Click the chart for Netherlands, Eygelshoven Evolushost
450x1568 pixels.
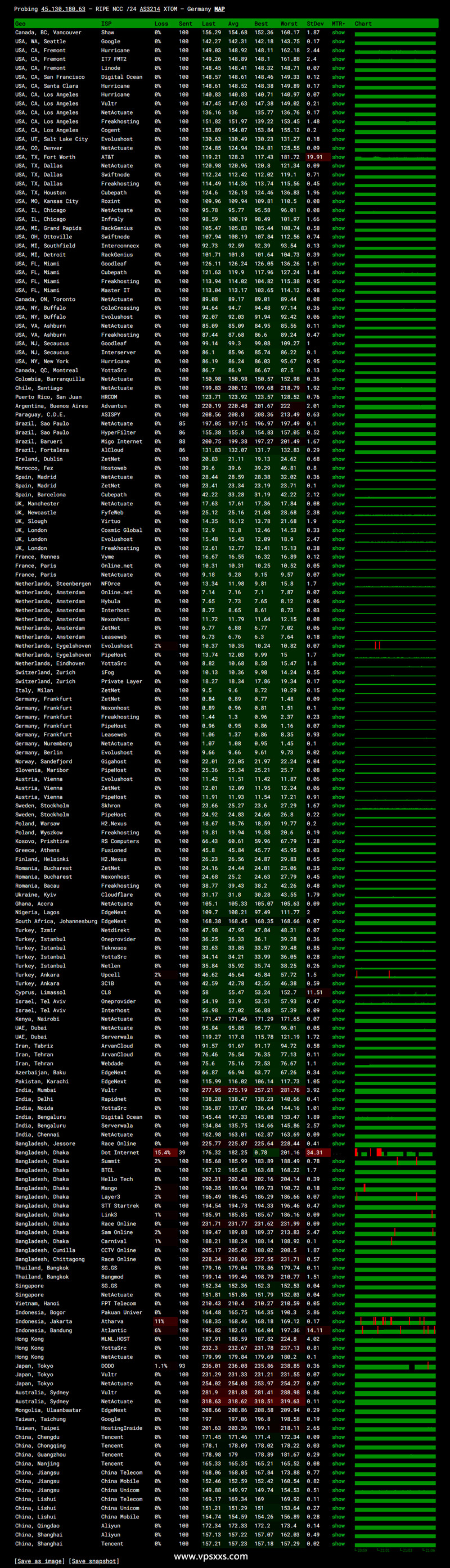[x=395, y=646]
